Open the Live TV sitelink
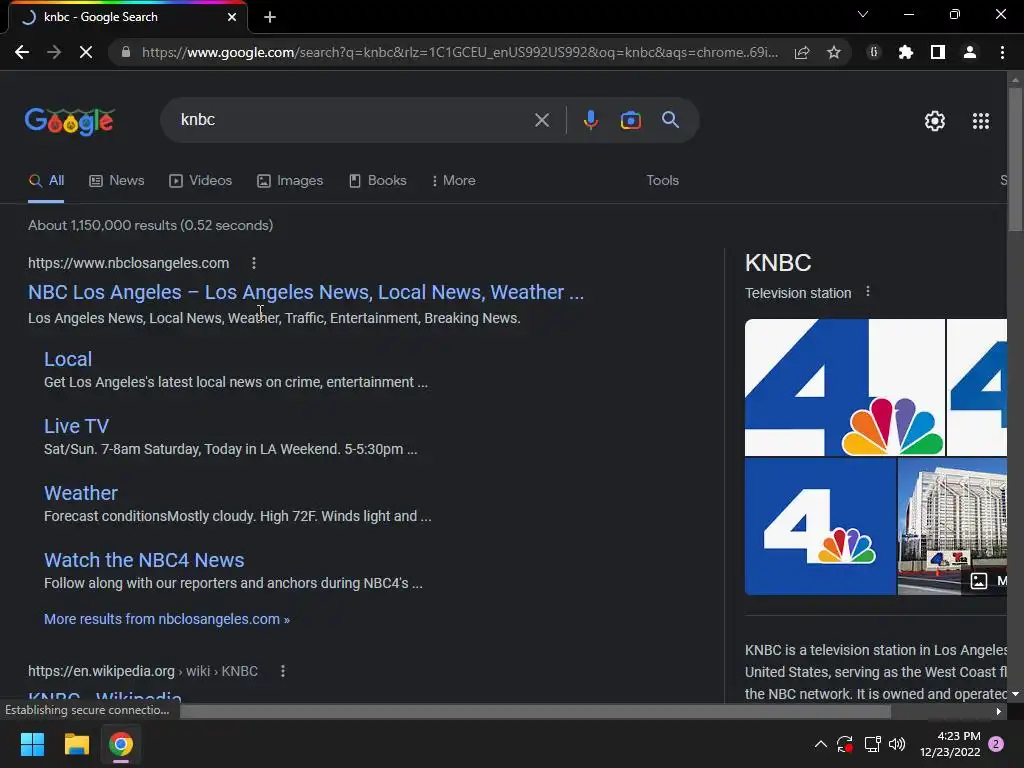Image resolution: width=1024 pixels, height=768 pixels. 76,426
